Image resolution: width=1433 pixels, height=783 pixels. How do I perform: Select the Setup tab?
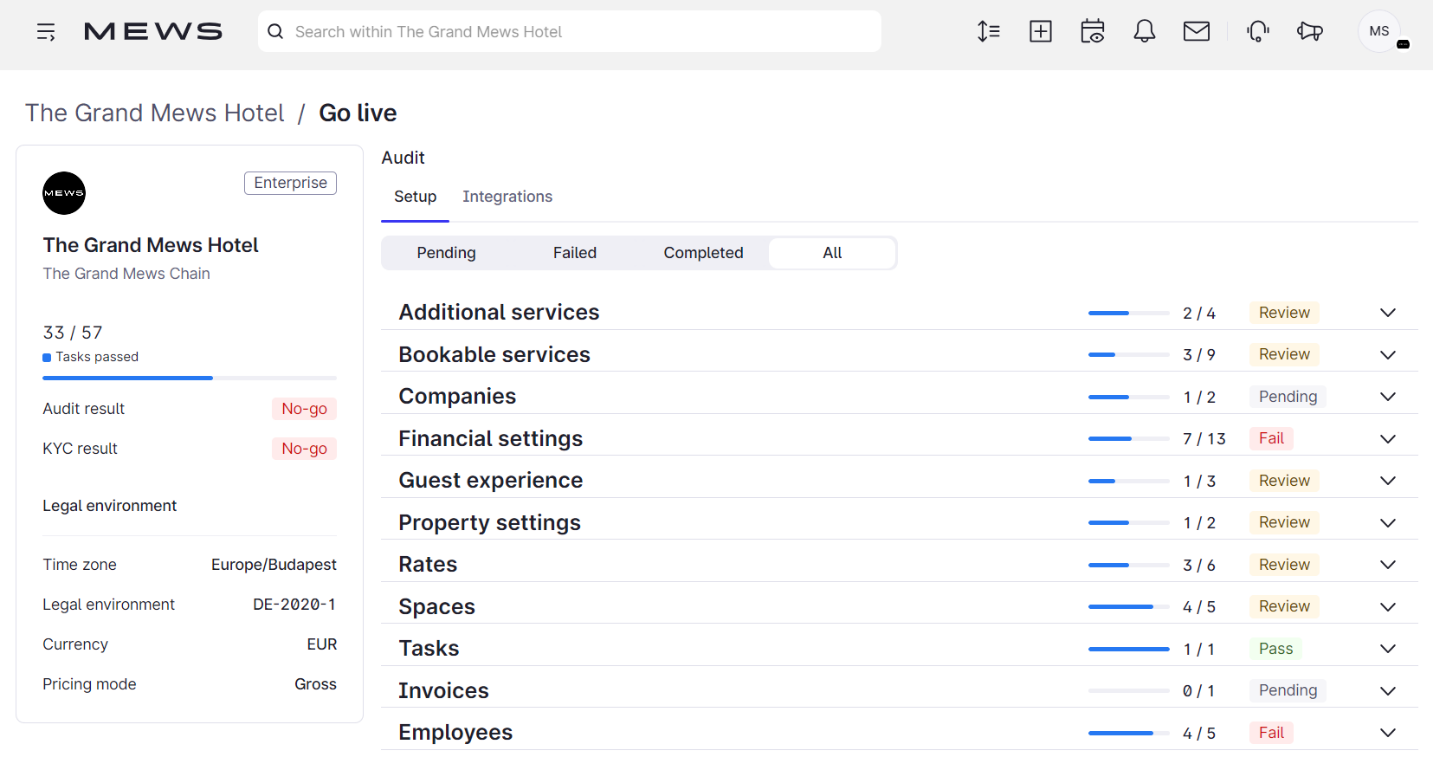click(414, 196)
